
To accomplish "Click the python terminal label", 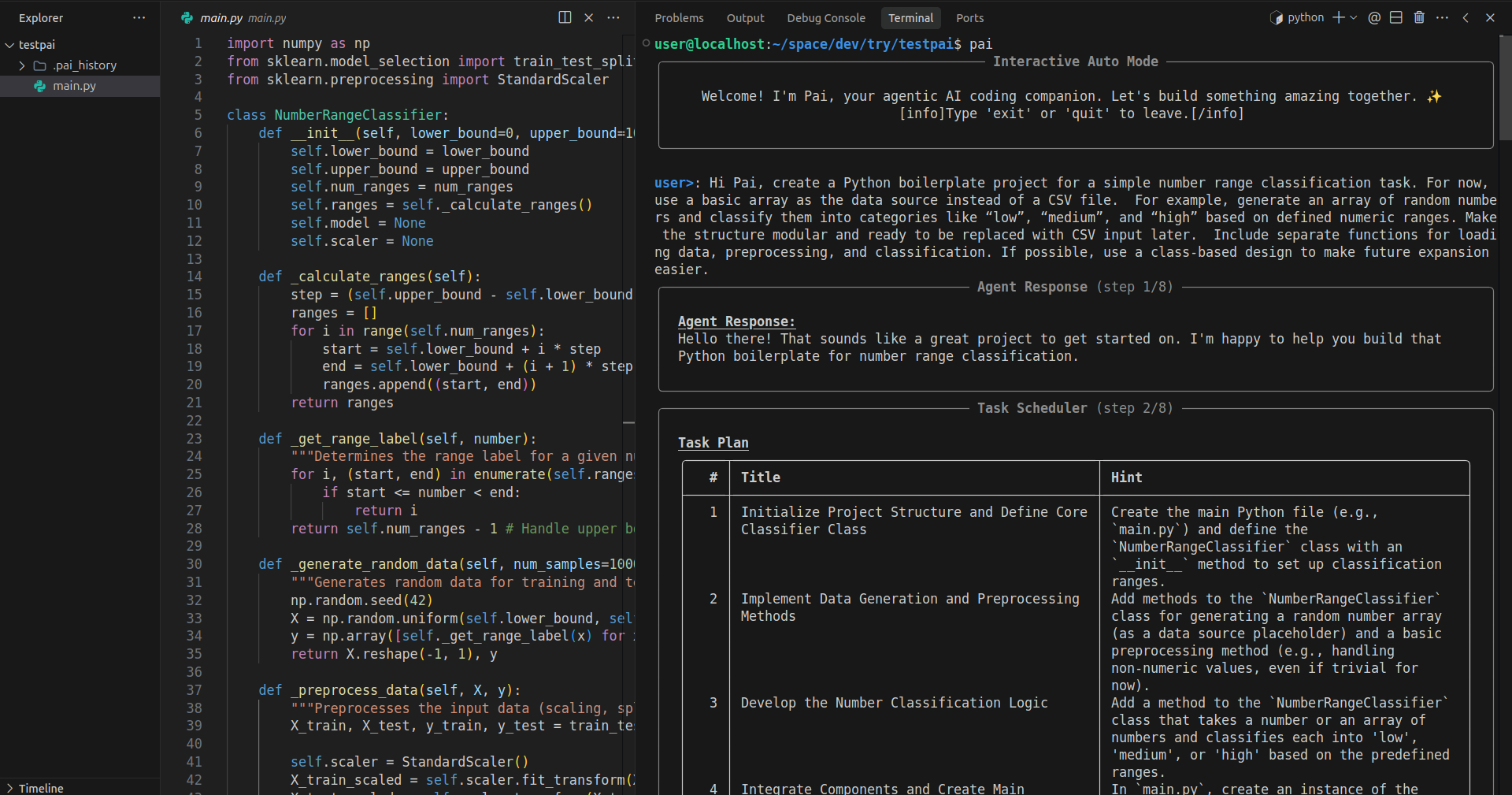I will (1305, 17).
